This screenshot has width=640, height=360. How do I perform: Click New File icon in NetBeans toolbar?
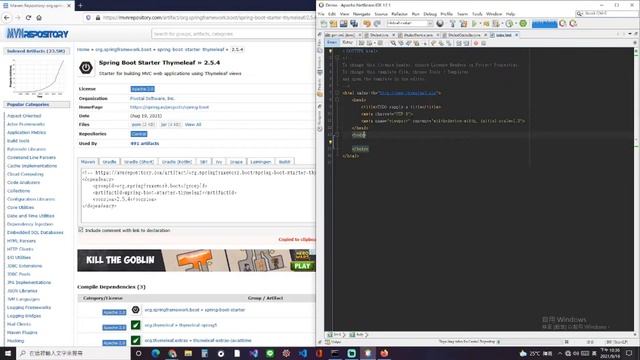point(324,24)
